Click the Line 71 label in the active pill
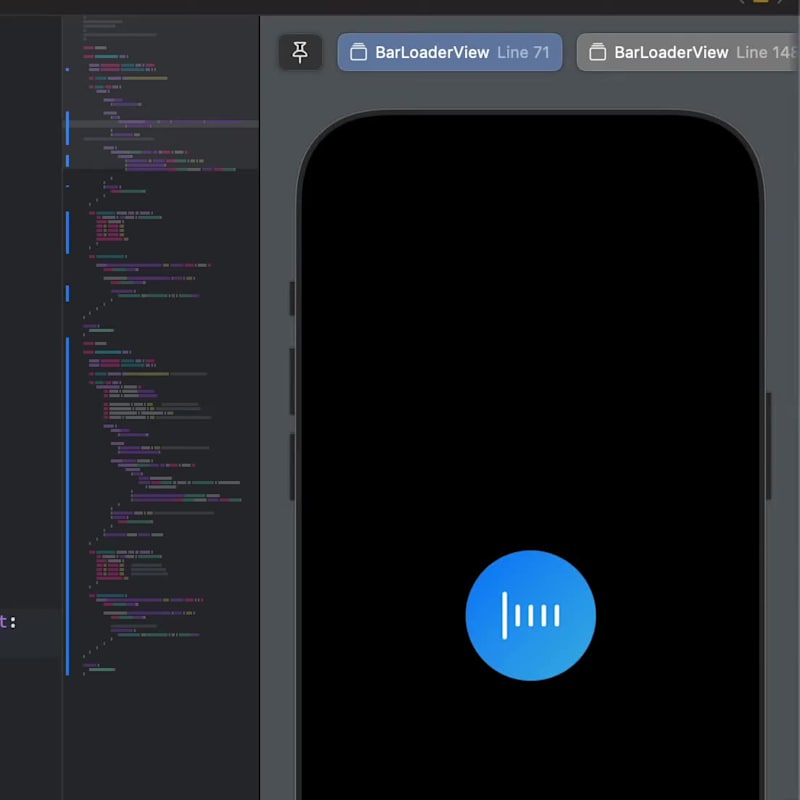The width and height of the screenshot is (800, 800). click(x=522, y=52)
